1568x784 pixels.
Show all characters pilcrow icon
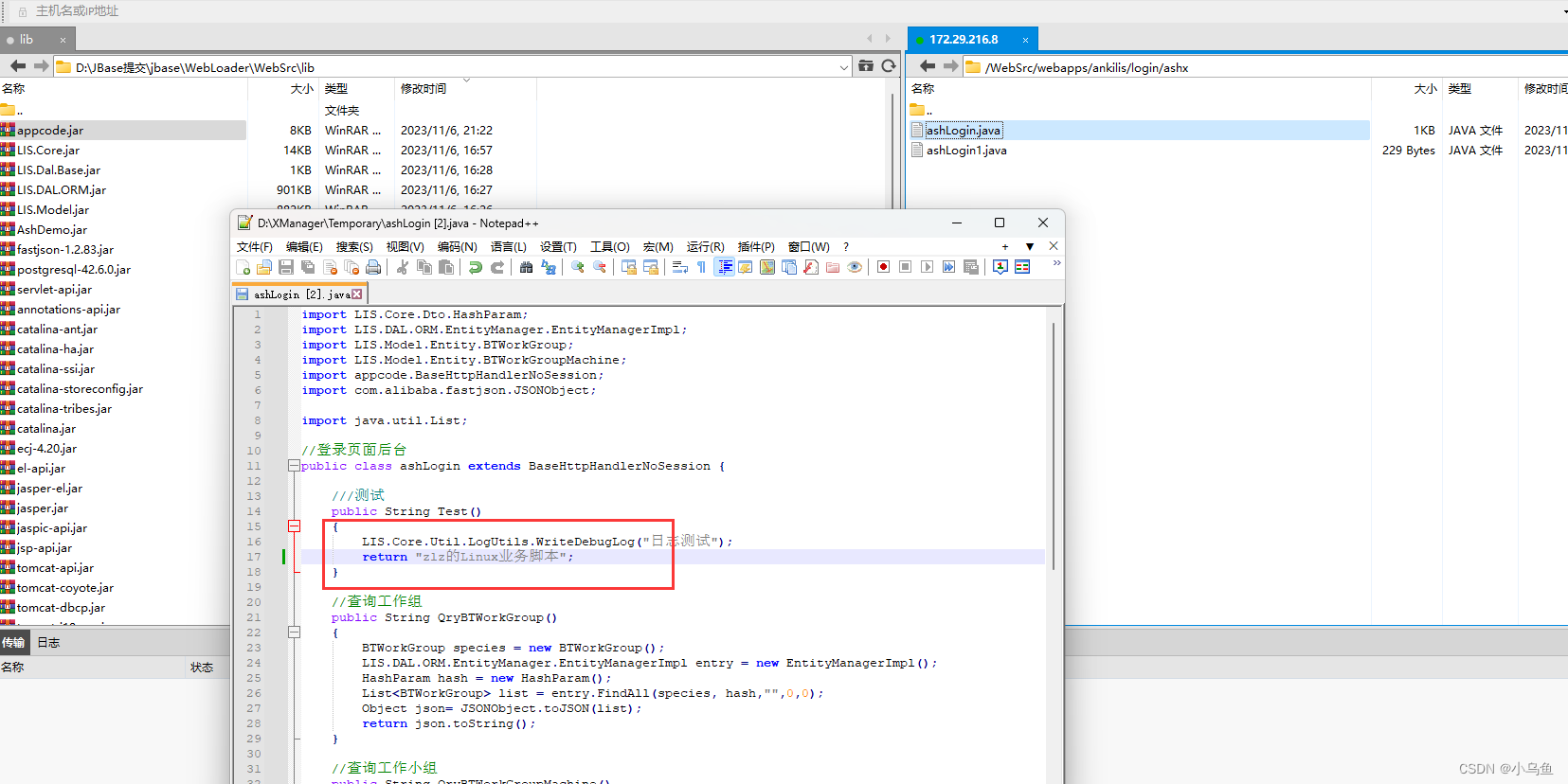701,268
